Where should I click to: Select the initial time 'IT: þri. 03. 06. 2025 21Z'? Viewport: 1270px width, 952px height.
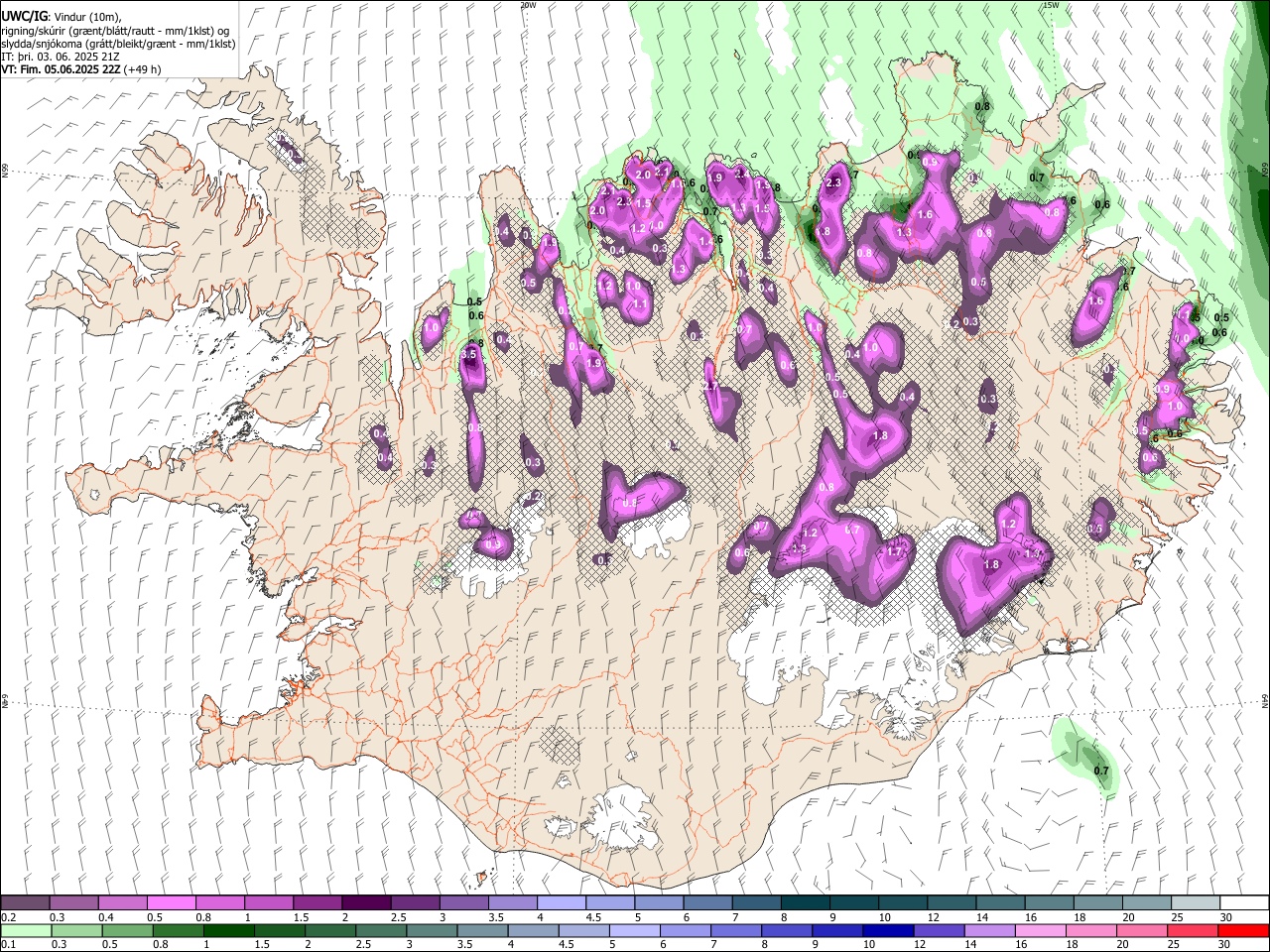(x=60, y=57)
